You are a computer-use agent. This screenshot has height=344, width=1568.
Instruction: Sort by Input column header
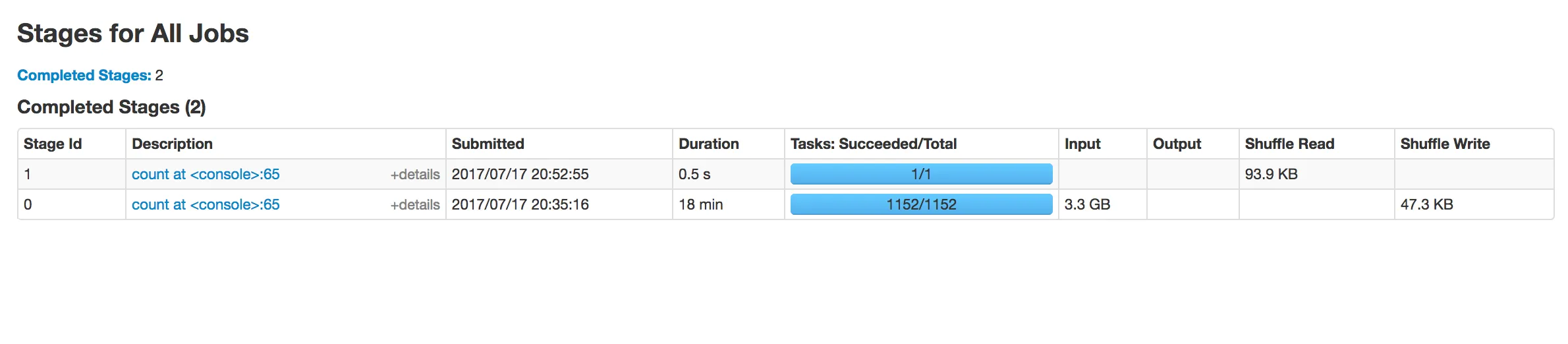(x=1082, y=144)
